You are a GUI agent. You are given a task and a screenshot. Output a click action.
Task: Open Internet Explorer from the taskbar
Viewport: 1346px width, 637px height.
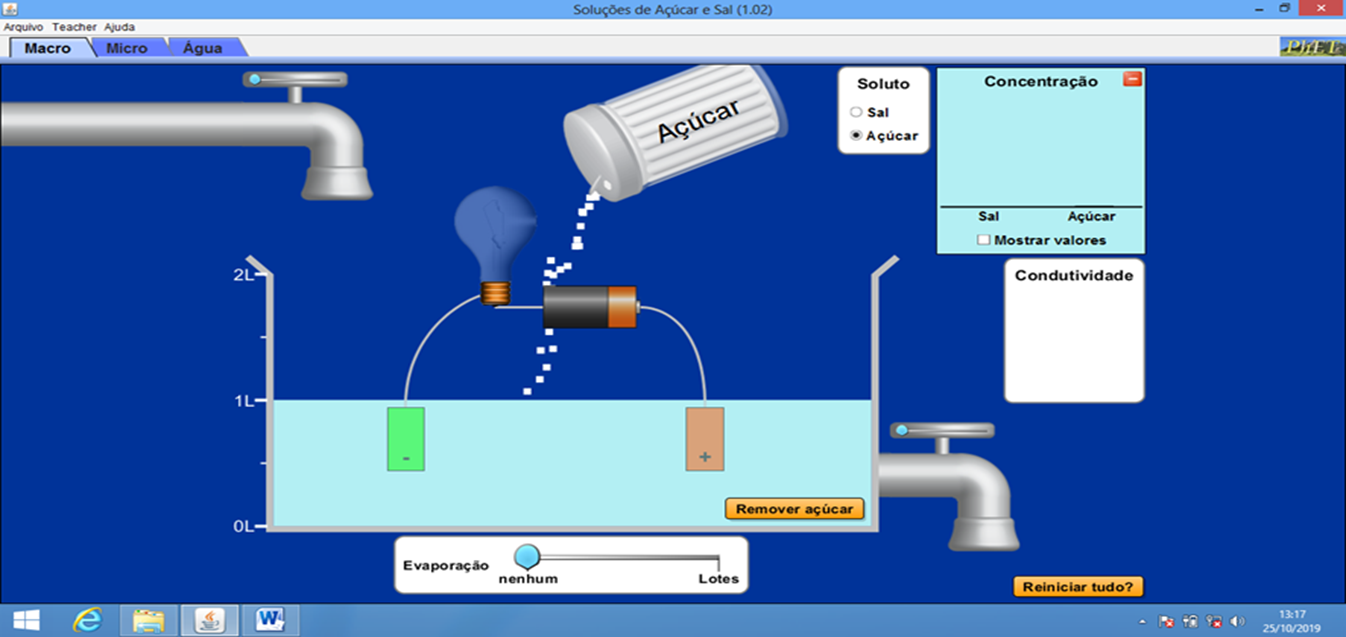(x=88, y=620)
